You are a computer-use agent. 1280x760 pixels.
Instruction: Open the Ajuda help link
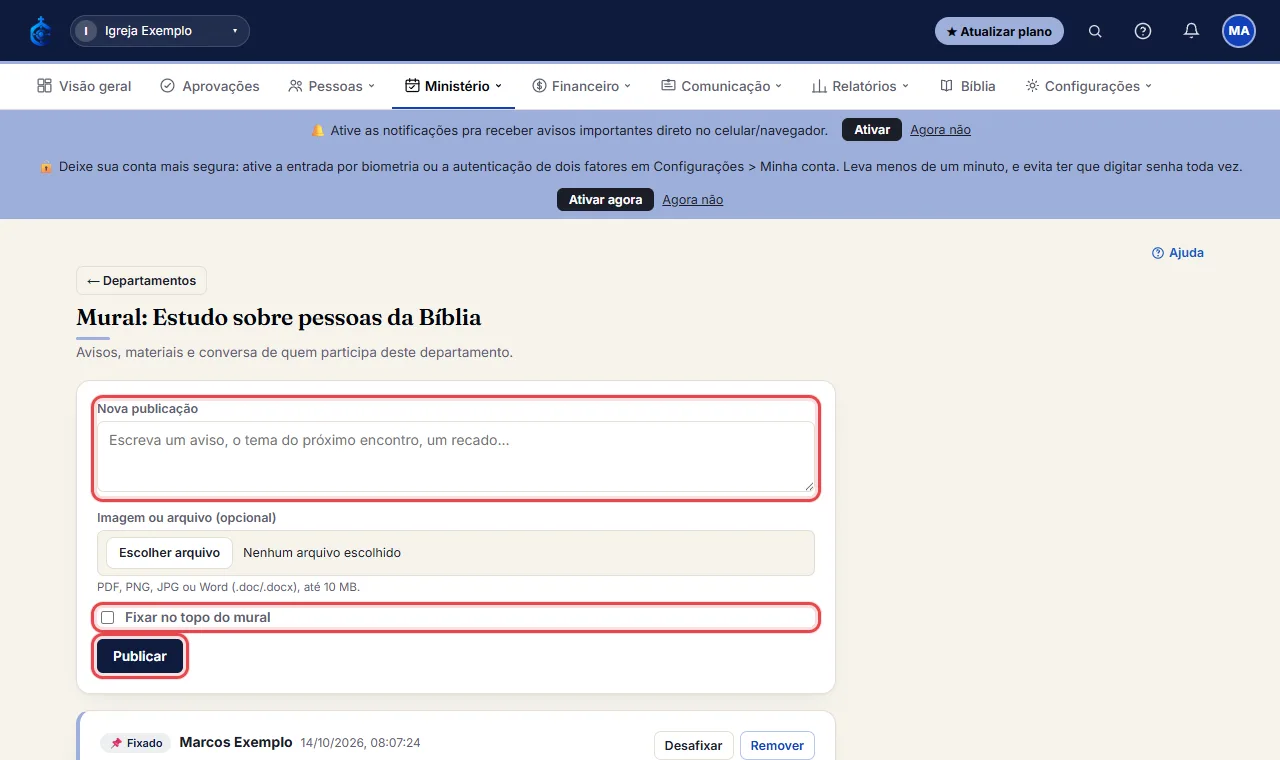pos(1178,253)
